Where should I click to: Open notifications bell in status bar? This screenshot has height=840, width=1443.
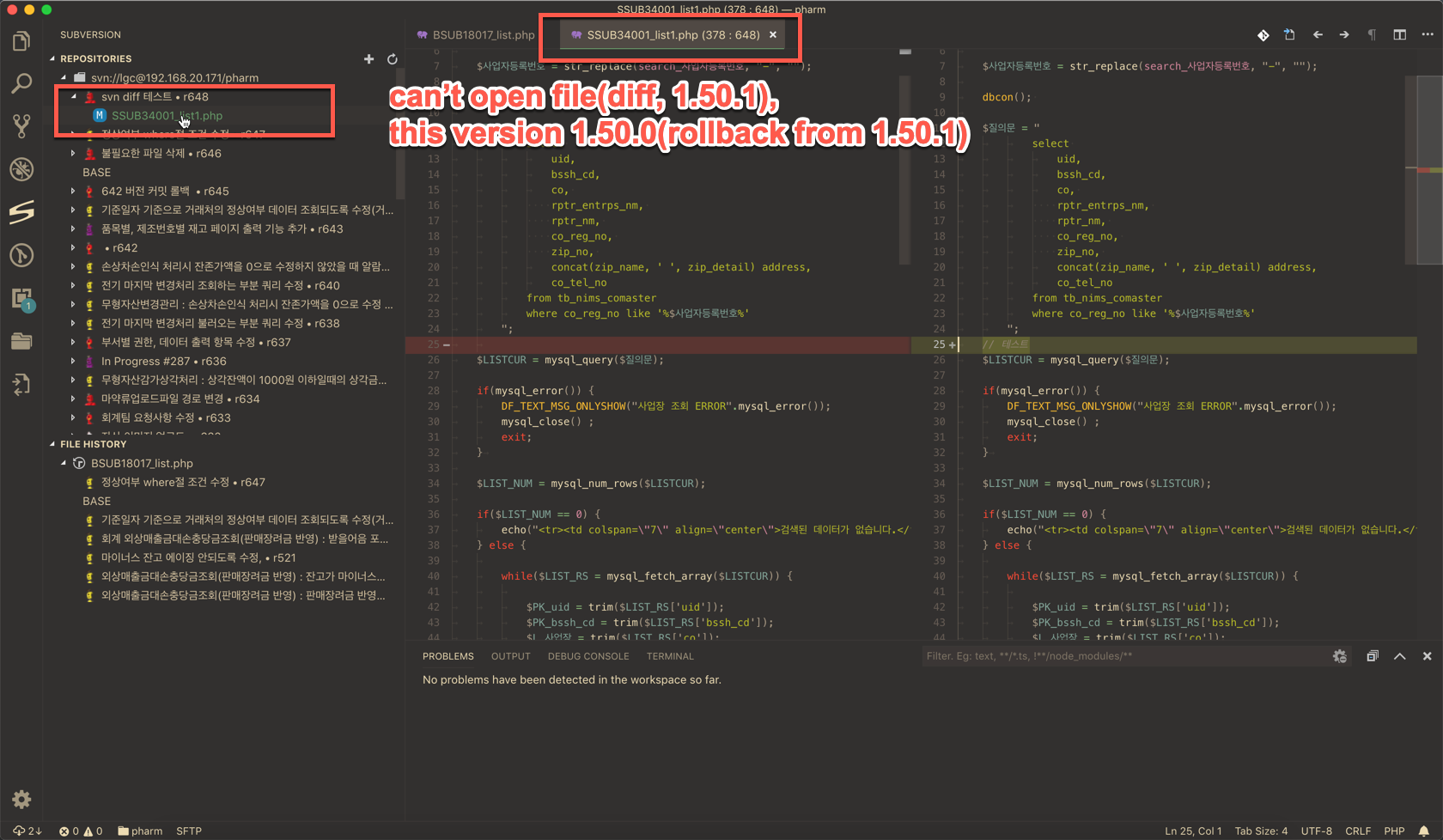tap(1424, 831)
